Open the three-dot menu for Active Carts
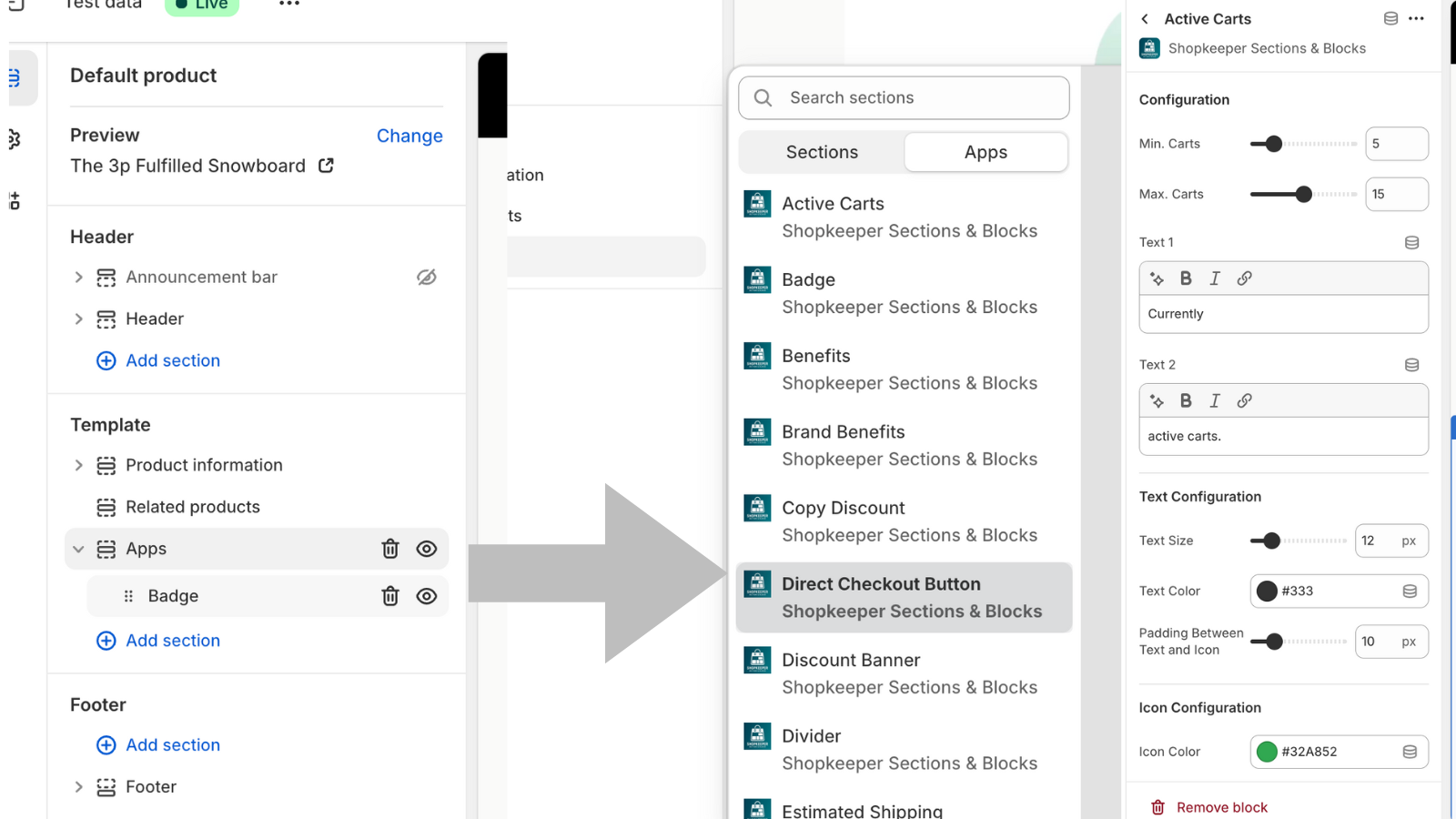 [x=1416, y=18]
